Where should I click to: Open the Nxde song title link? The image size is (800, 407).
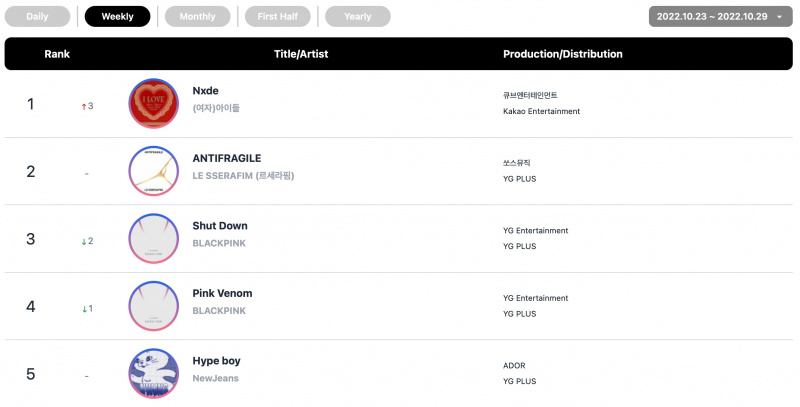point(206,91)
